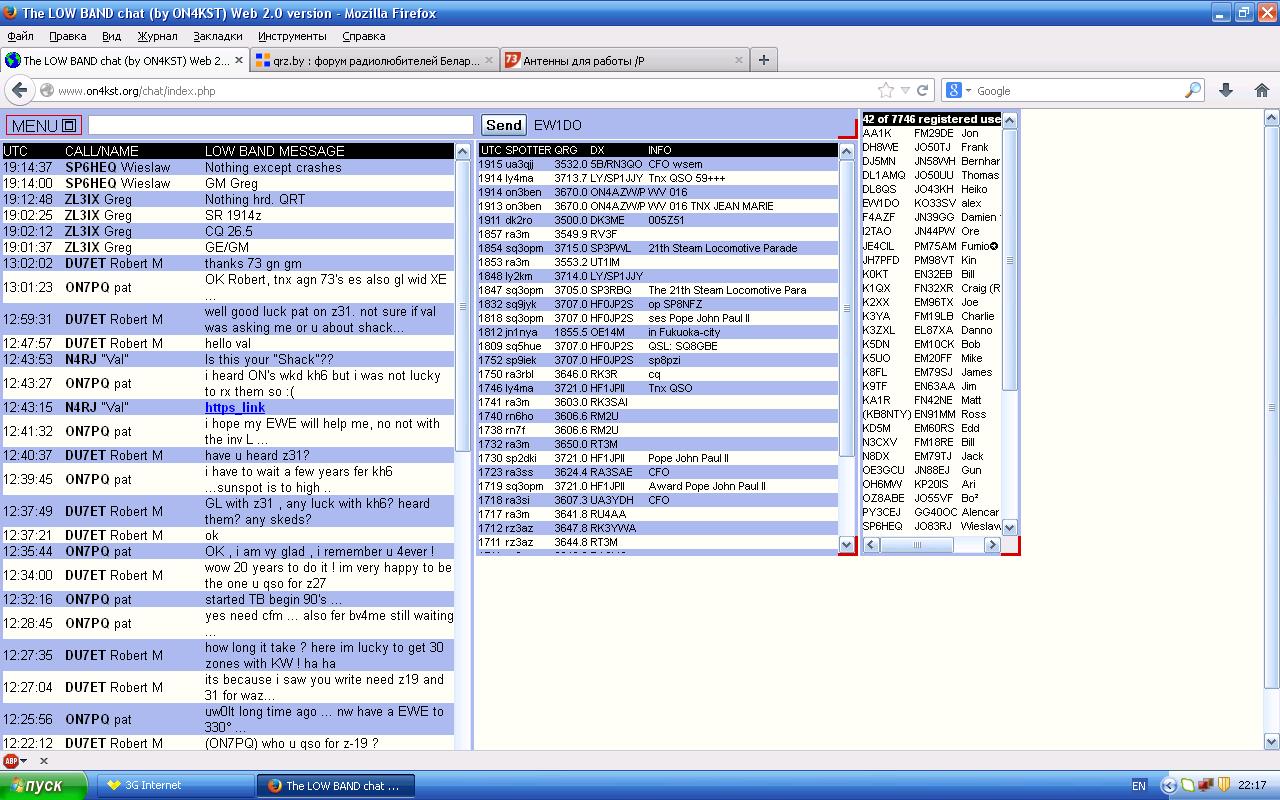Switch to the qrz.by forum tab
Viewport: 1280px width, 800px height.
[375, 60]
